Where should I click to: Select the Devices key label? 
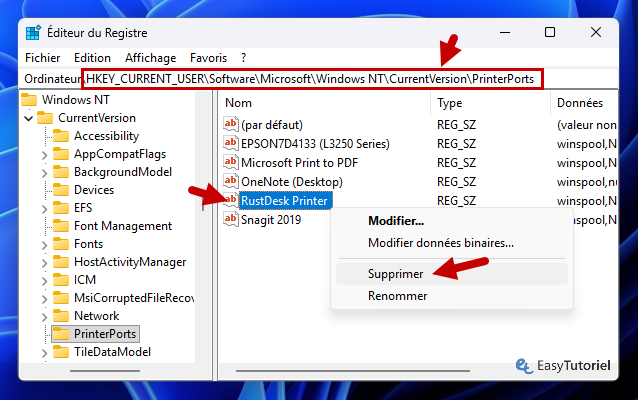click(x=94, y=190)
